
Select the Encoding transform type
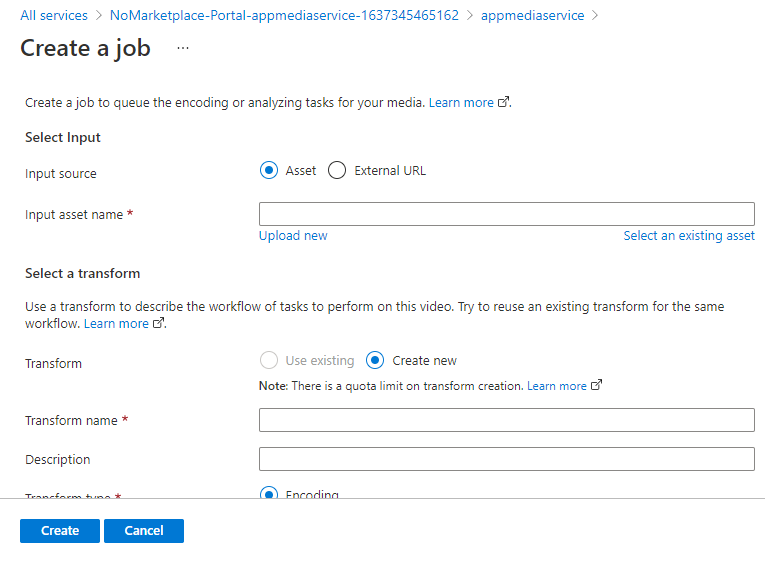268,494
